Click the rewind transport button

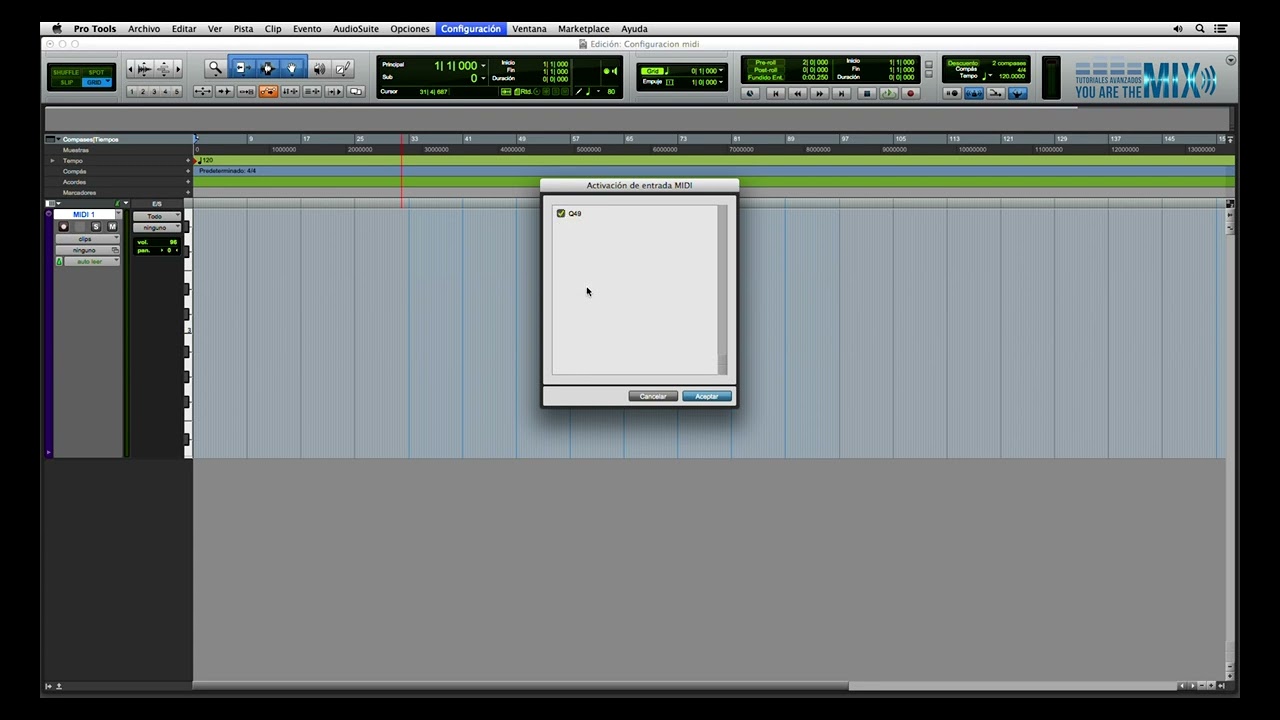798,93
